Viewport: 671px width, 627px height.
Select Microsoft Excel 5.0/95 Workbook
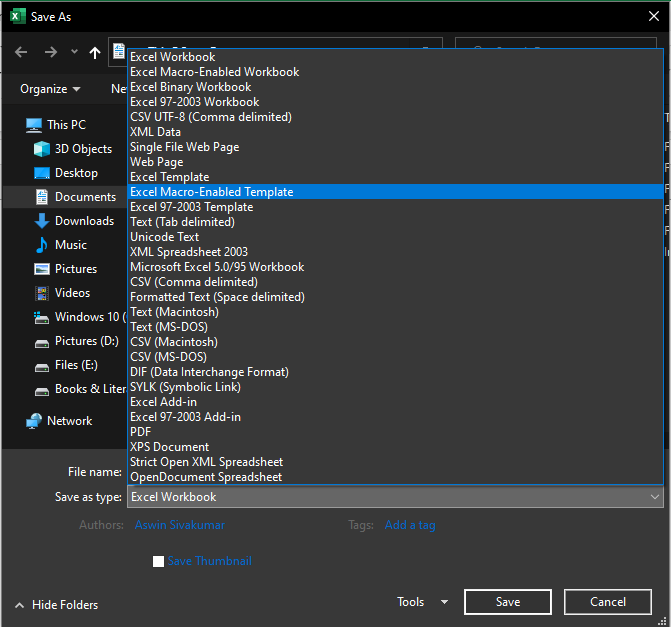395,267
